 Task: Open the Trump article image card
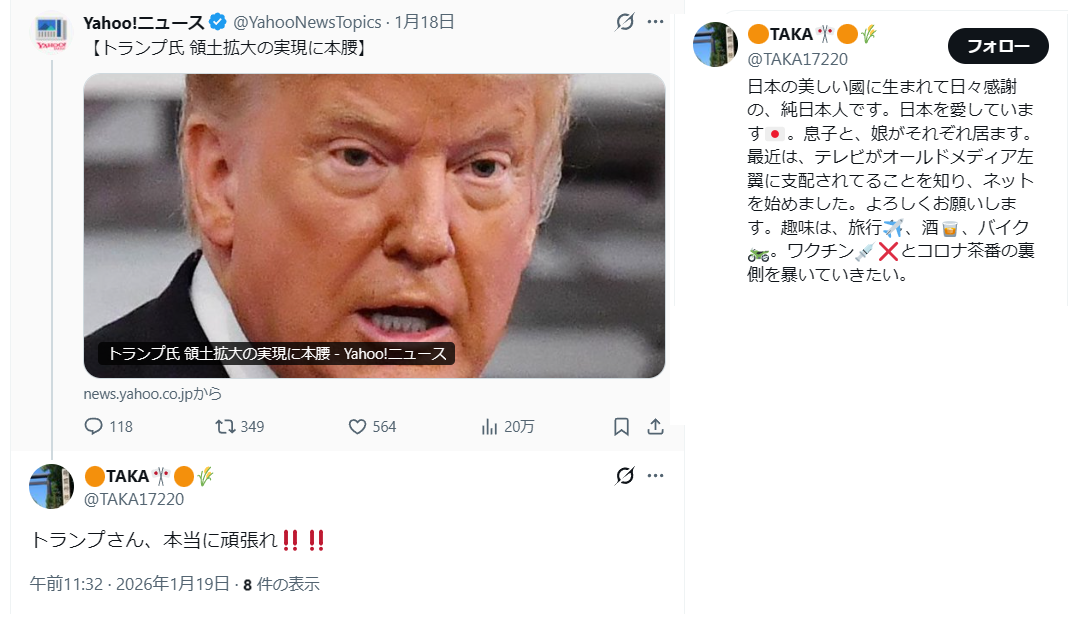click(x=374, y=225)
